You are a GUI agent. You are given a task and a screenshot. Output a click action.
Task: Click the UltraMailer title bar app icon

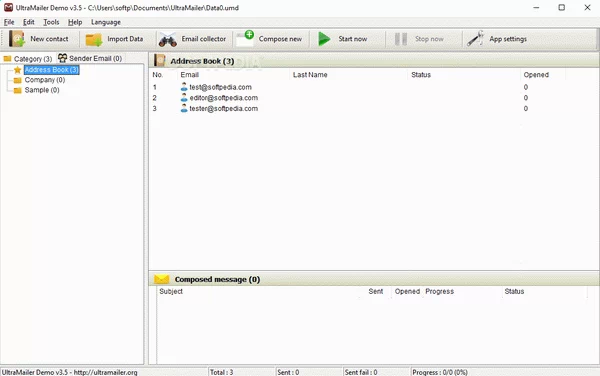(x=8, y=7)
